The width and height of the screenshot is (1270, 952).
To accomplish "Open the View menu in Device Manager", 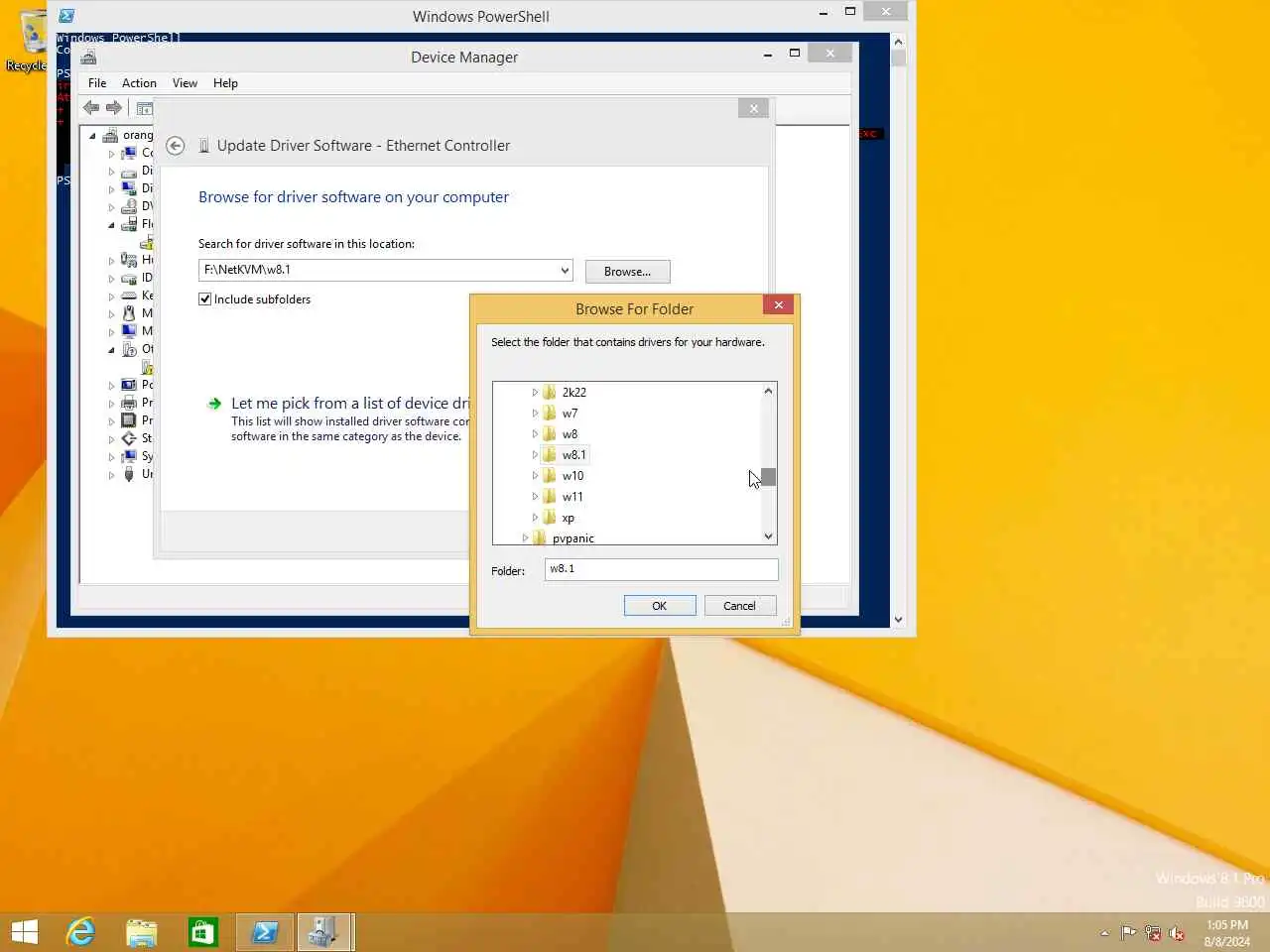I will tap(185, 83).
